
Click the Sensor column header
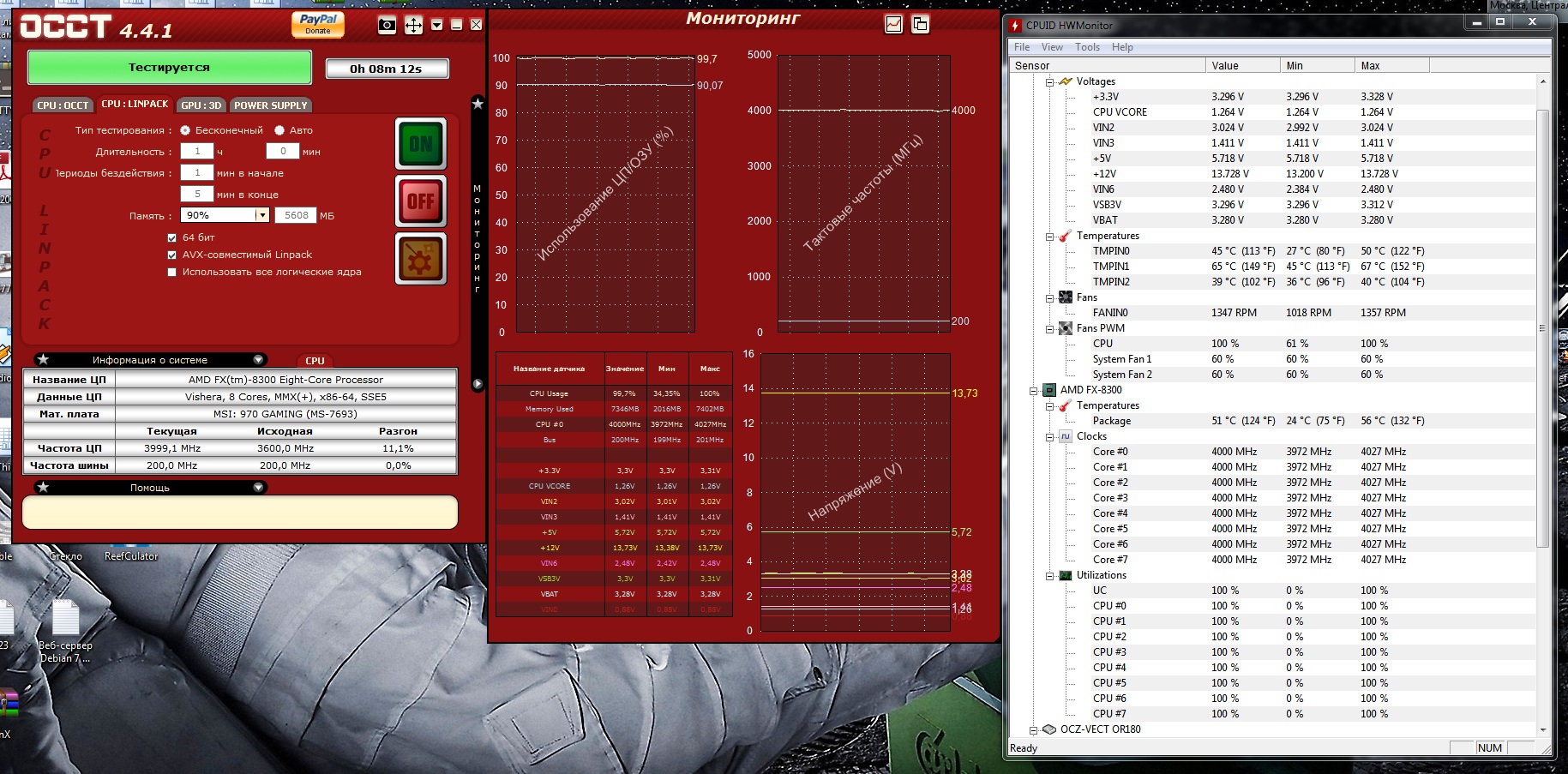click(1107, 65)
